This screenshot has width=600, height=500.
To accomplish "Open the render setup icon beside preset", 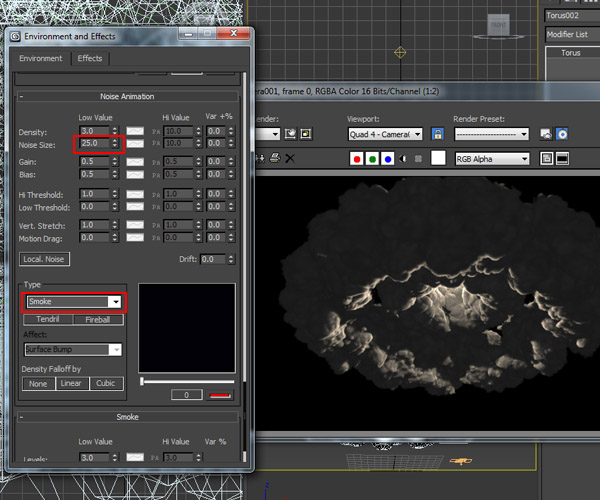I will pyautogui.click(x=546, y=133).
